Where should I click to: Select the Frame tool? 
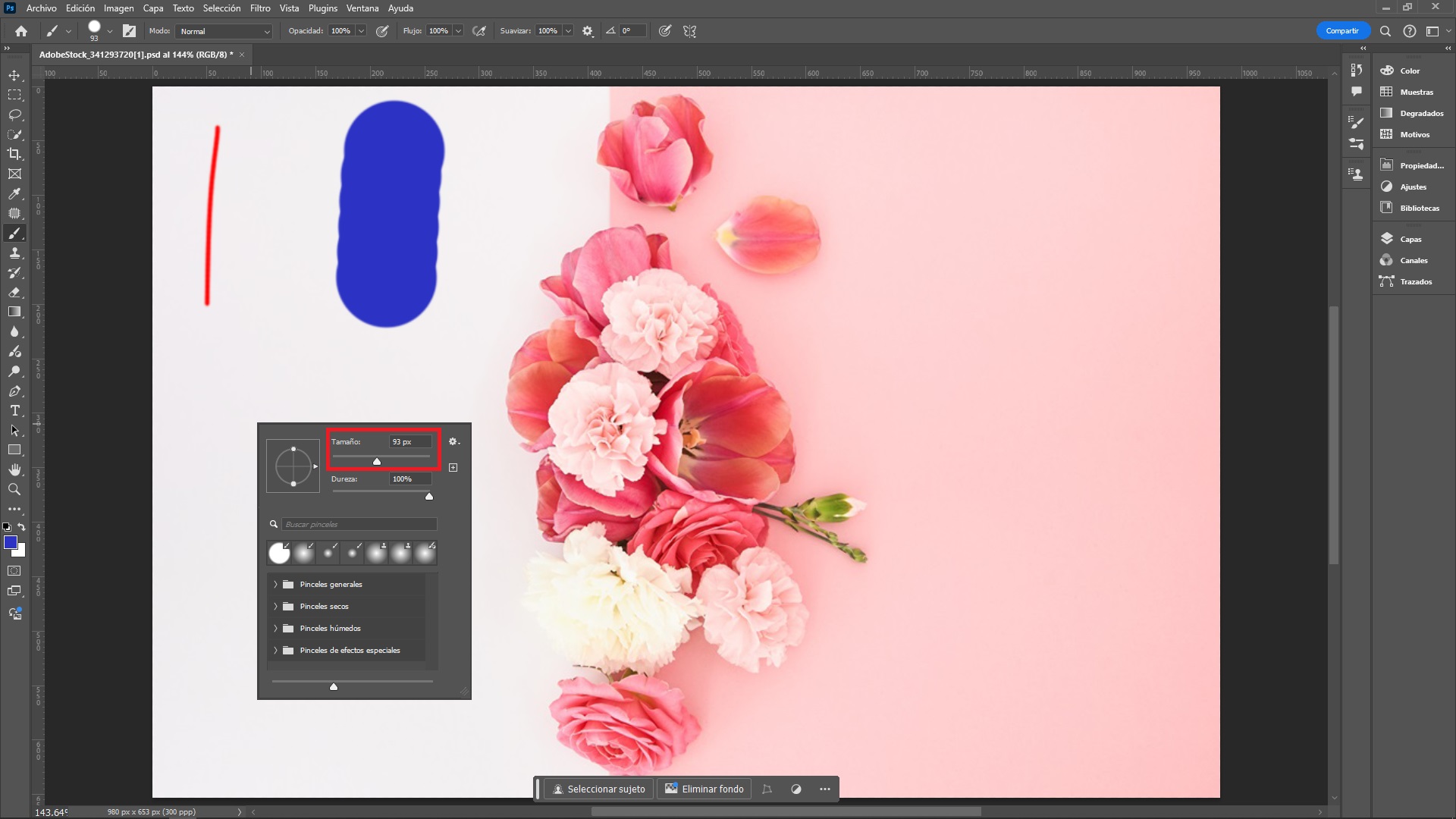click(x=14, y=174)
